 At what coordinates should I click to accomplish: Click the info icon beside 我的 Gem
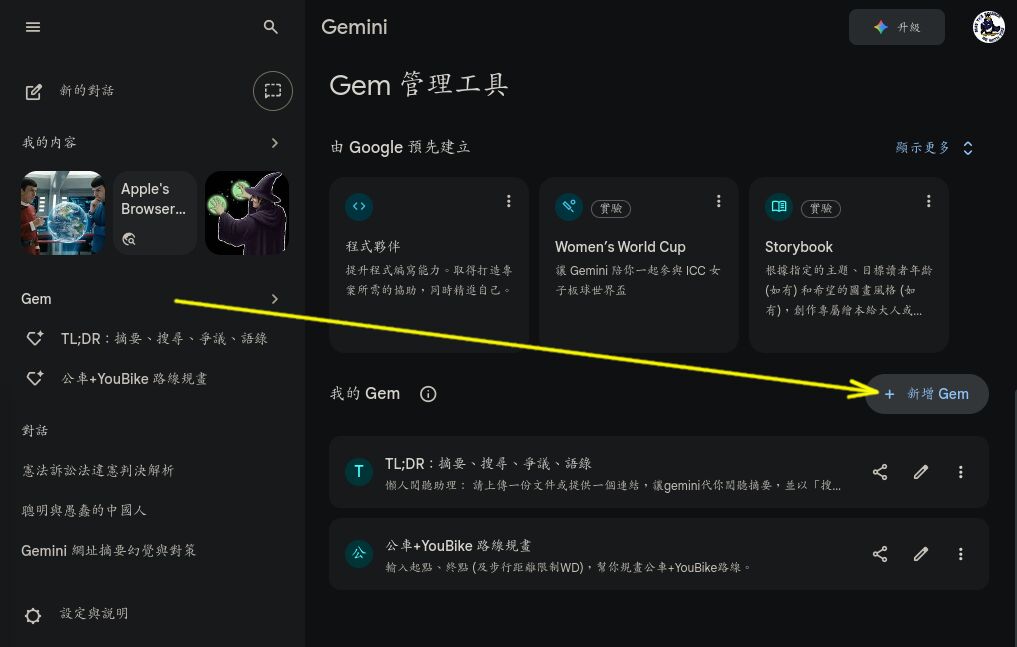pos(428,394)
